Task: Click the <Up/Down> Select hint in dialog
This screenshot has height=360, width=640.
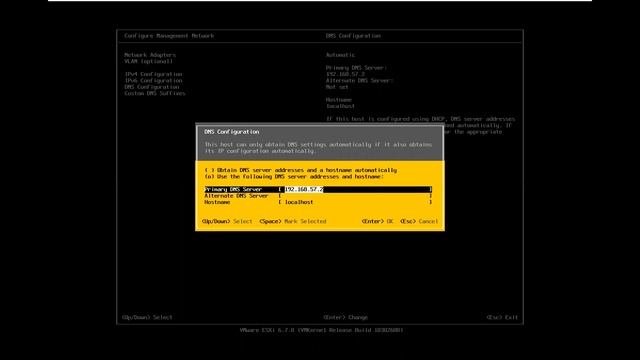Action: point(227,221)
